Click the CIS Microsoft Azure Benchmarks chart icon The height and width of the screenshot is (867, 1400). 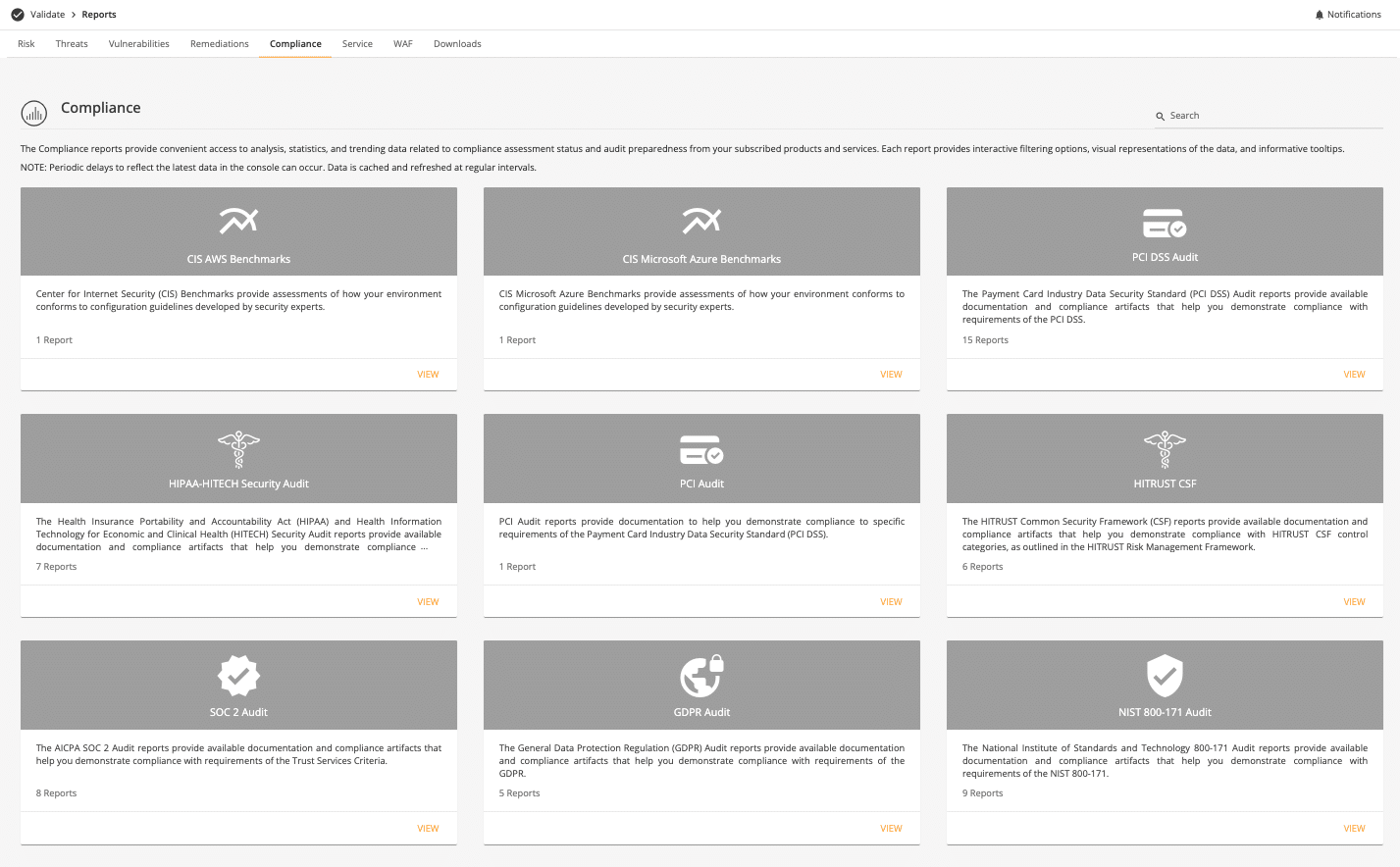[701, 222]
